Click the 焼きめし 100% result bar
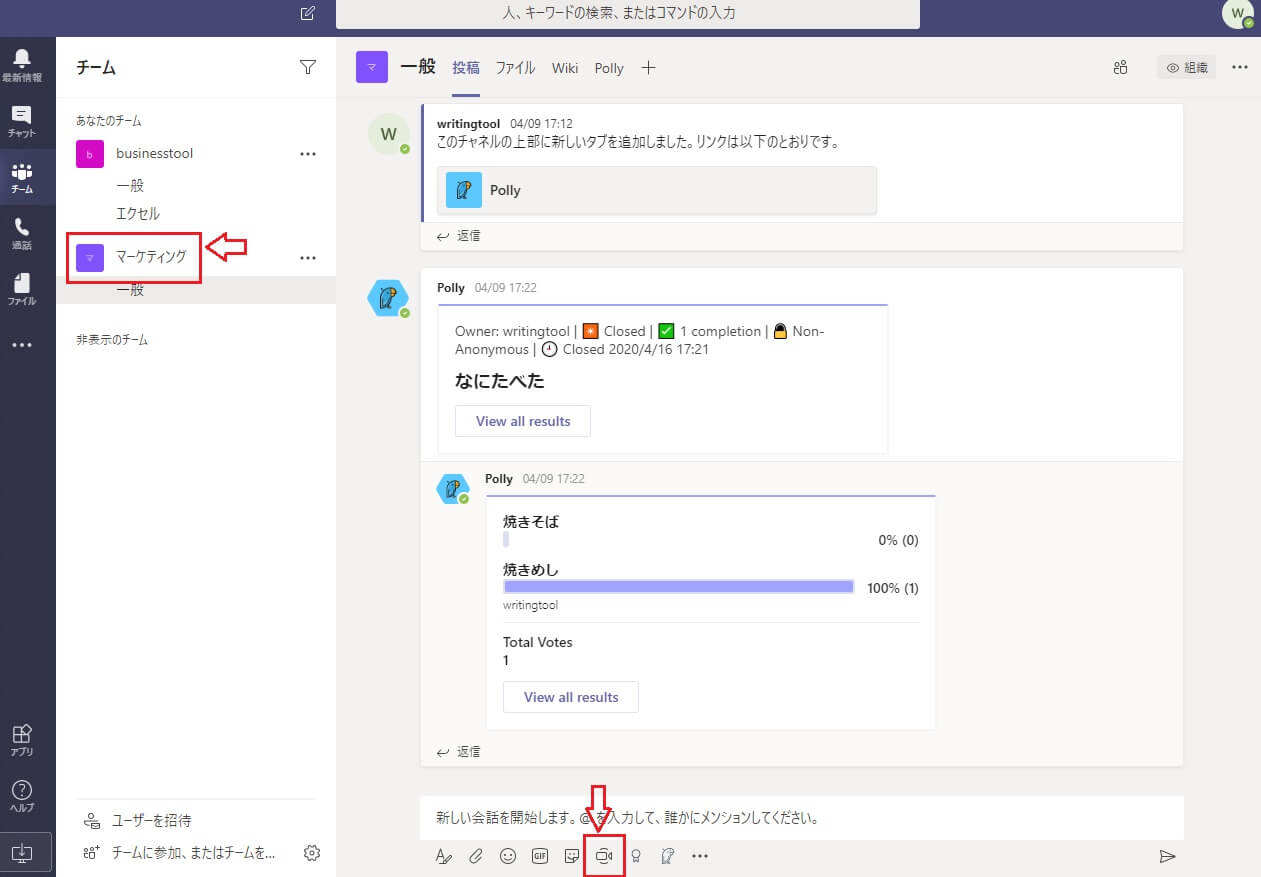1261x877 pixels. pyautogui.click(x=678, y=587)
